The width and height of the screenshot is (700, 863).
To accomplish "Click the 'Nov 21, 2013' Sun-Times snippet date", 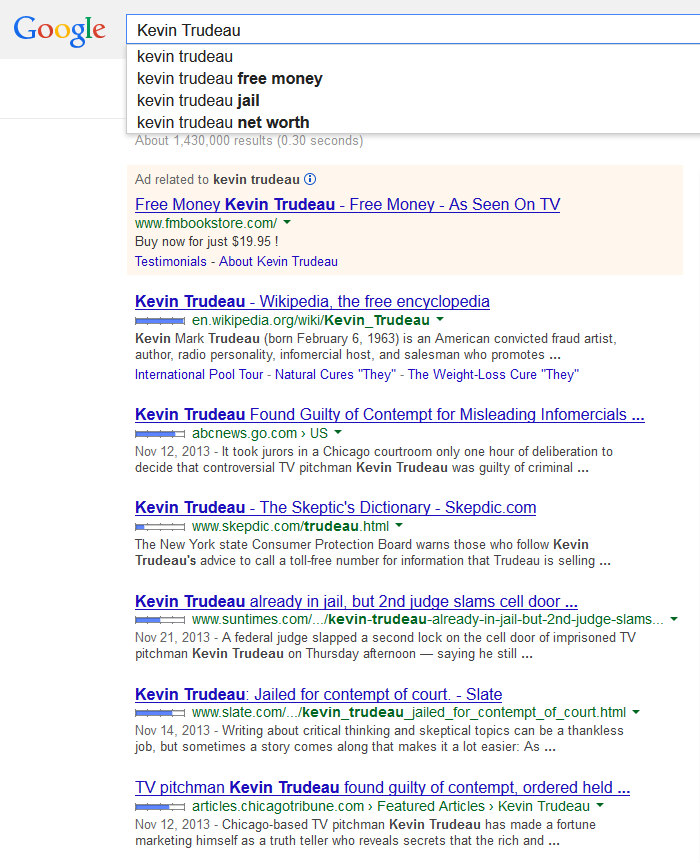I will coord(172,637).
